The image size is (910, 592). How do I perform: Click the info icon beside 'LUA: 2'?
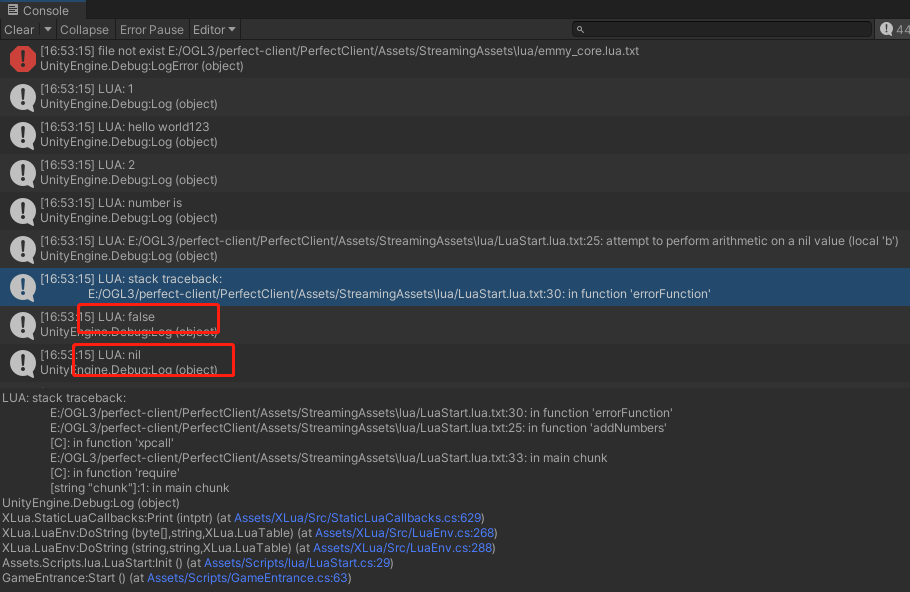[x=23, y=173]
